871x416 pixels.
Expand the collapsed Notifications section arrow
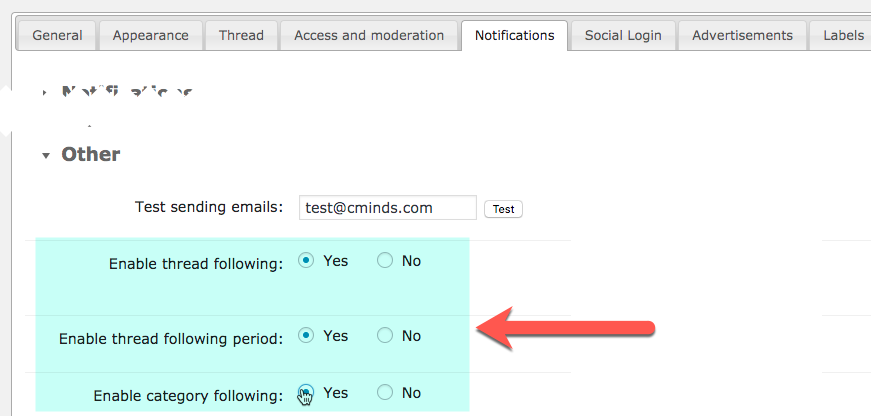tap(45, 93)
